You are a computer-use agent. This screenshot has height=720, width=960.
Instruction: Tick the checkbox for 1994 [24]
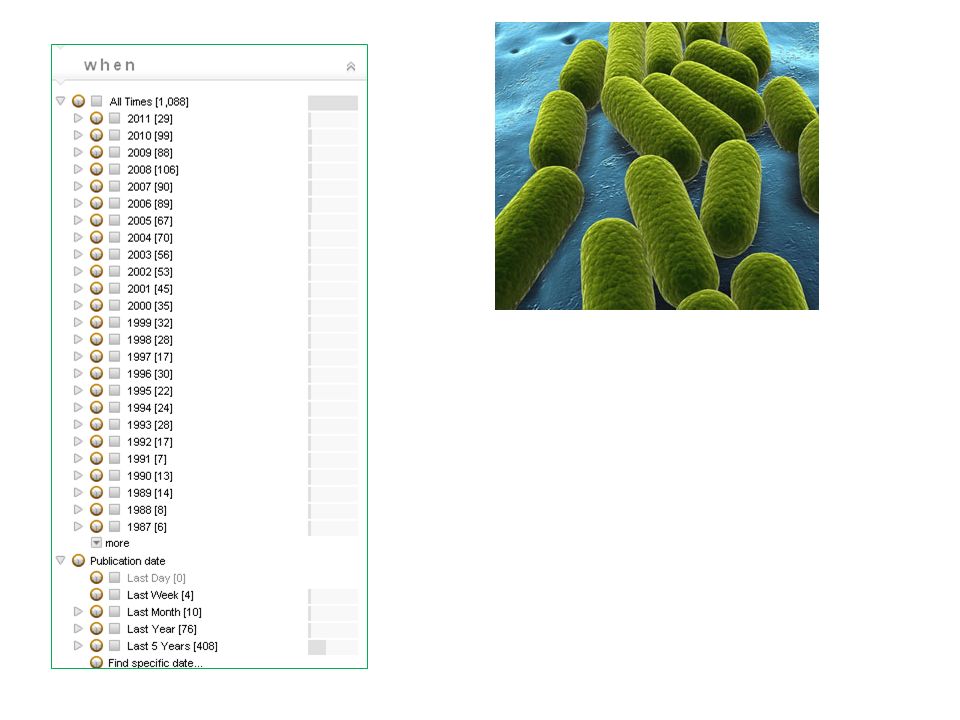click(x=114, y=407)
